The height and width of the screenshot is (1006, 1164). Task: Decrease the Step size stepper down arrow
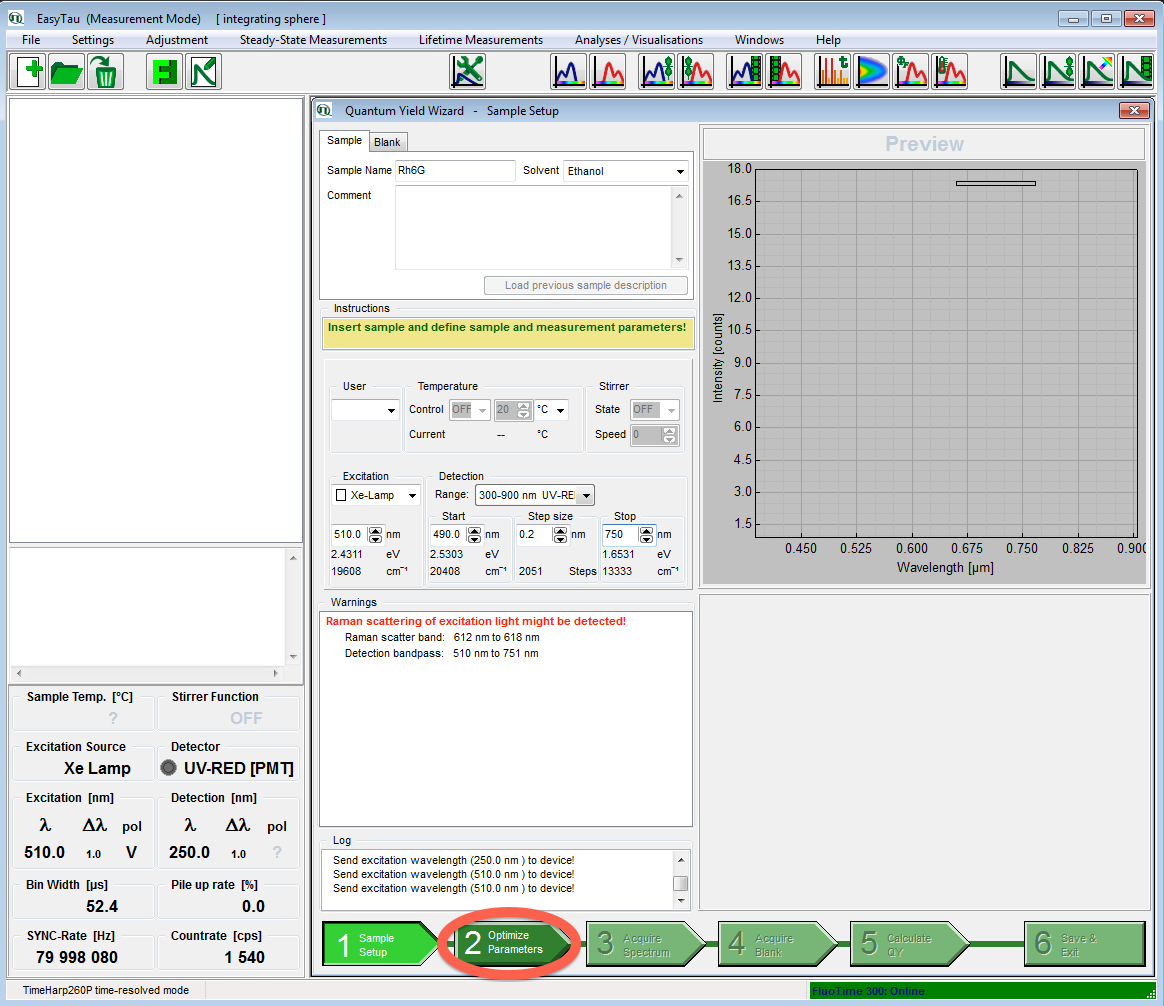point(560,539)
